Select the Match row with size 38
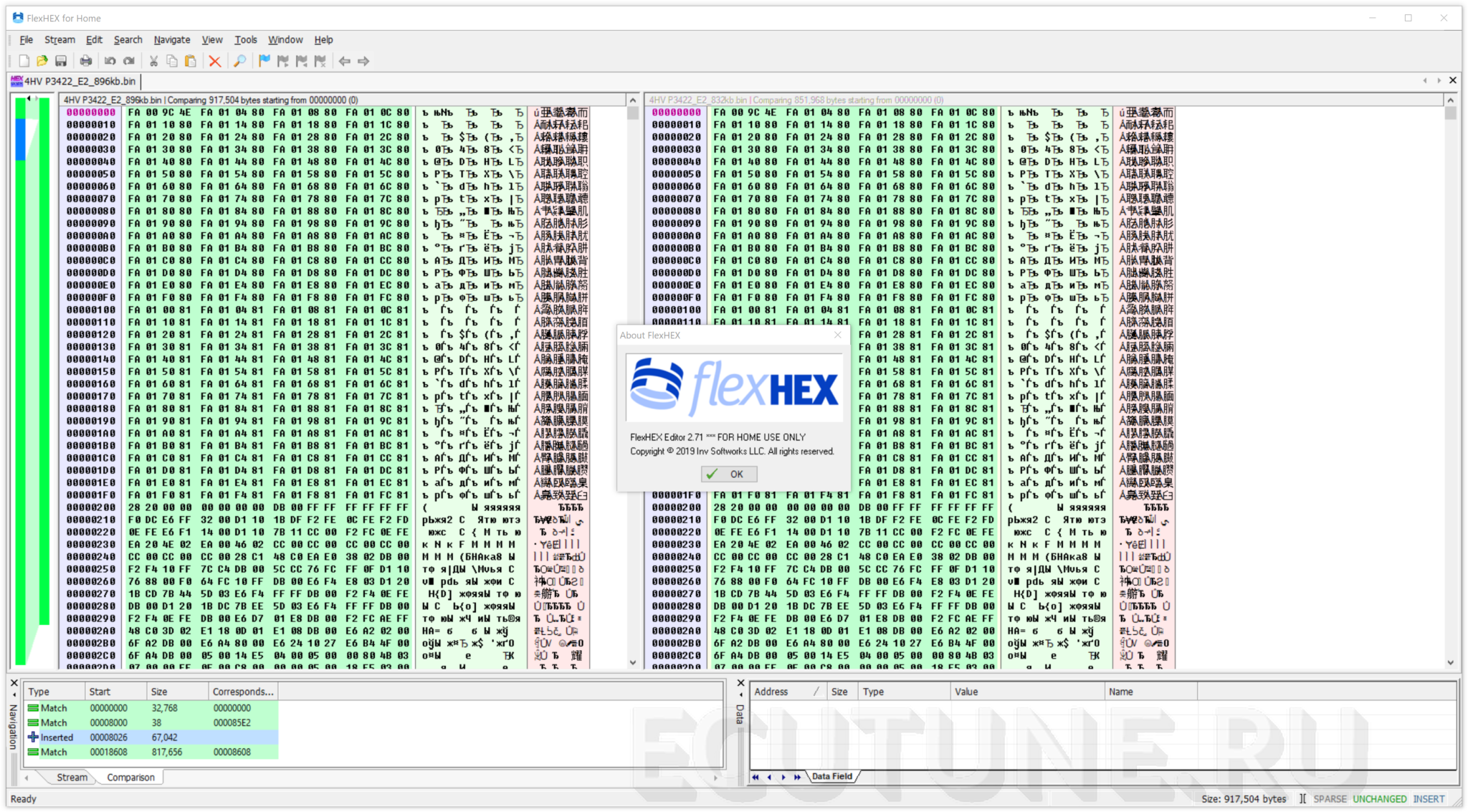The width and height of the screenshot is (1468, 812). click(x=151, y=722)
